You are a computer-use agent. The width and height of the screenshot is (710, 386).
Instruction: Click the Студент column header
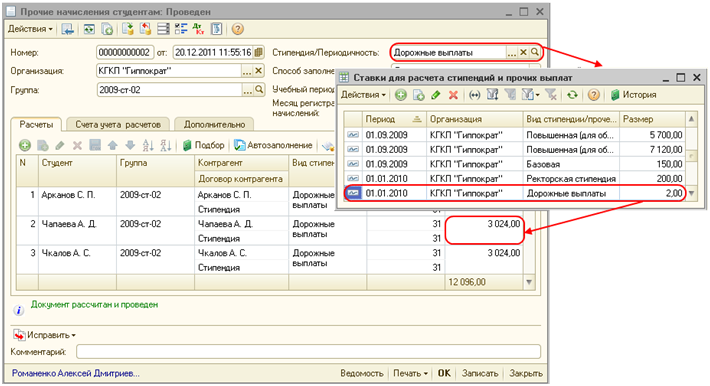click(x=77, y=171)
